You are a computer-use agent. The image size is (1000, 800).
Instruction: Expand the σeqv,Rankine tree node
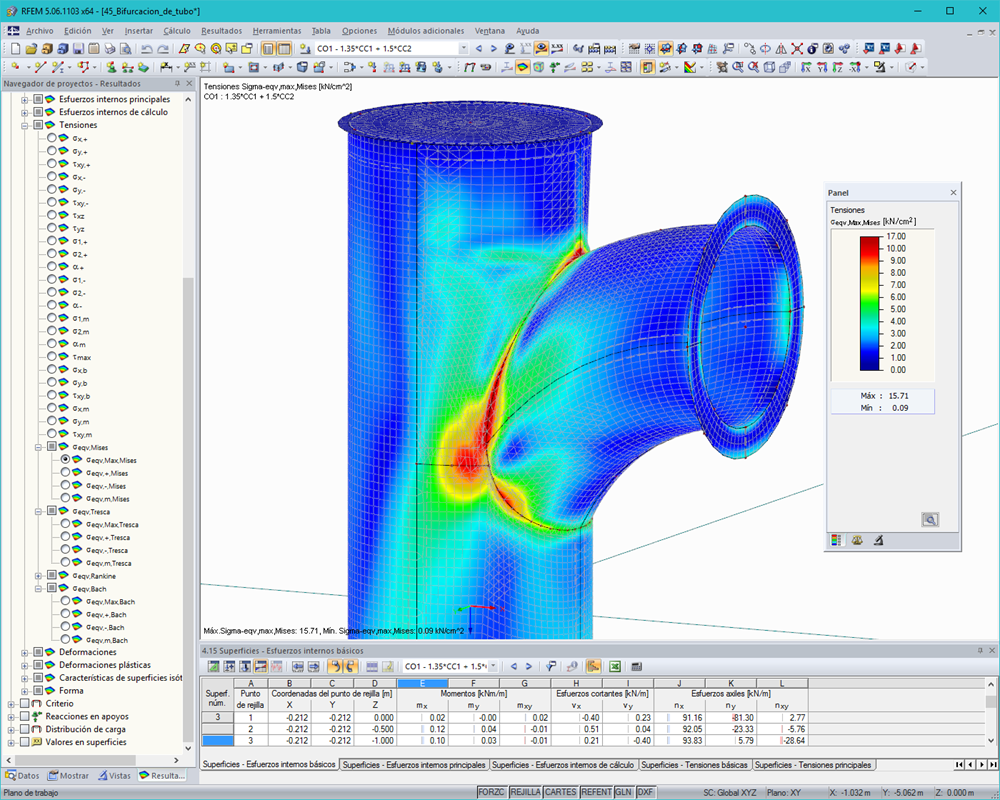(x=38, y=575)
